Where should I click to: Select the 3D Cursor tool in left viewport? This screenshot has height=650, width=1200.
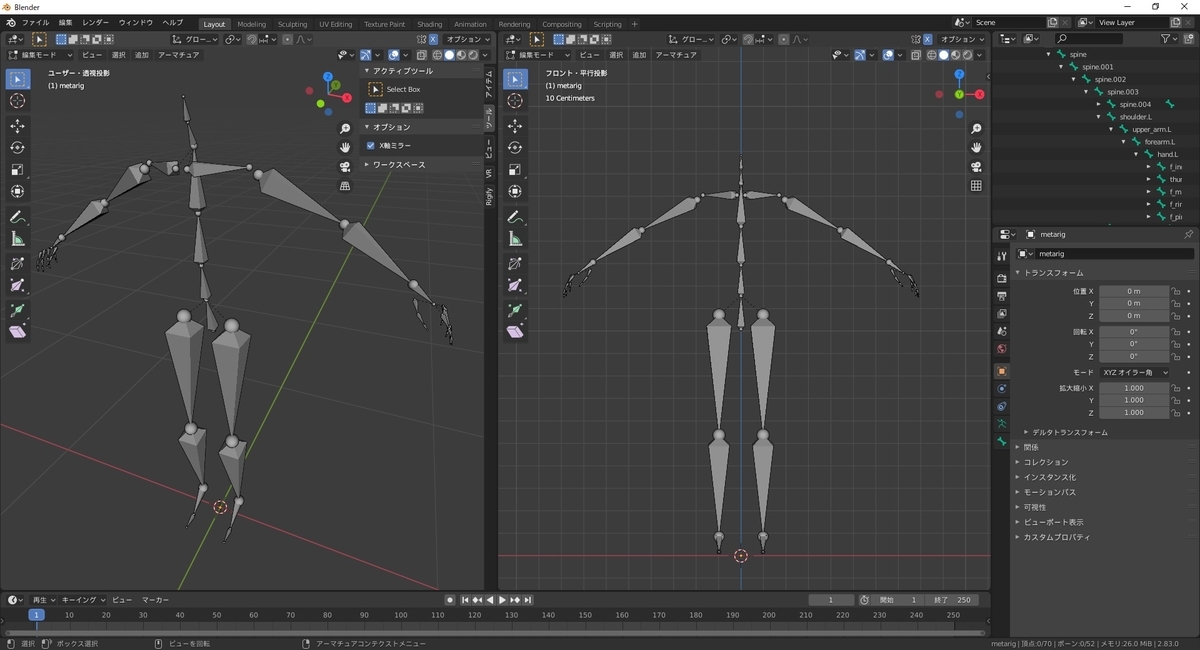coord(18,101)
